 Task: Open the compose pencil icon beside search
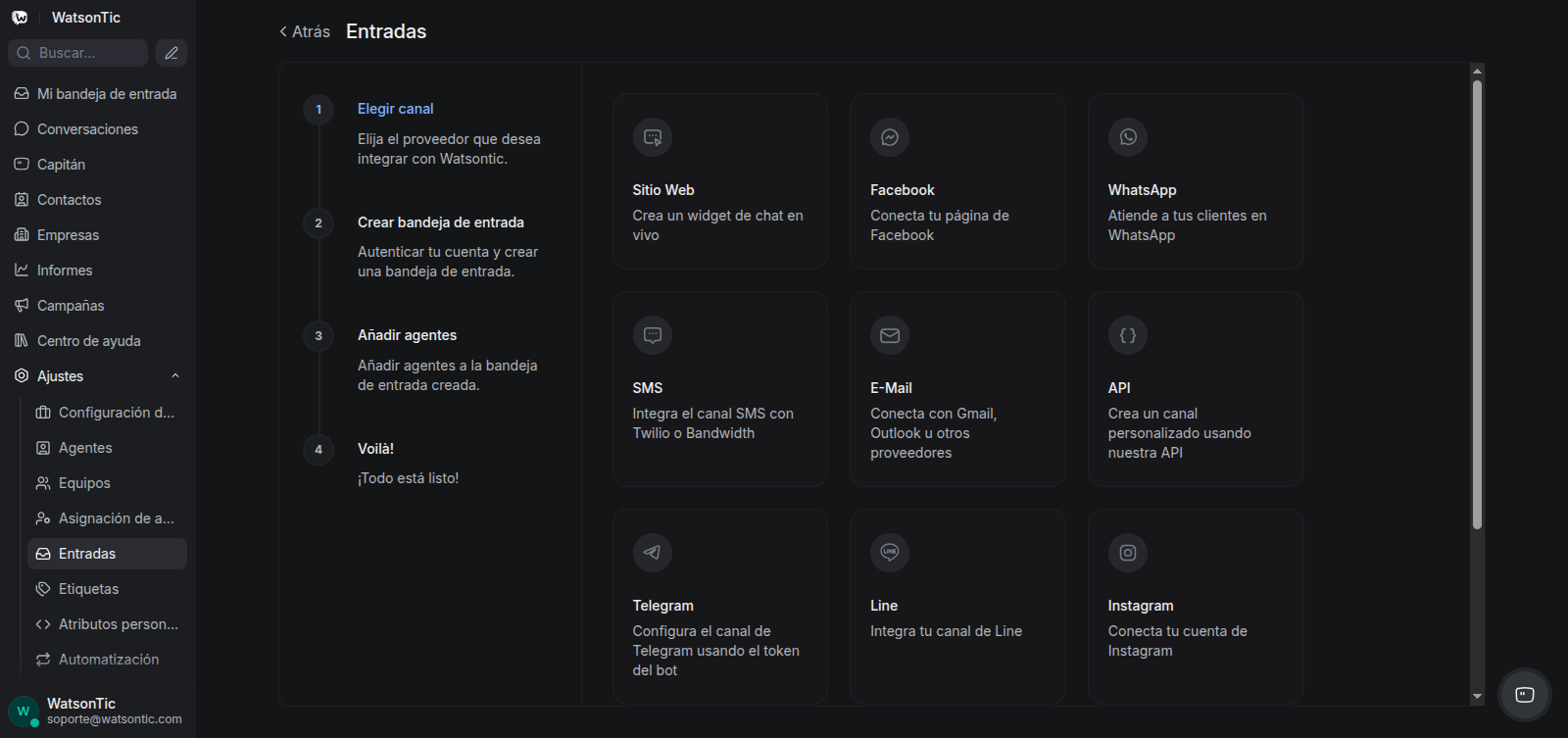171,53
